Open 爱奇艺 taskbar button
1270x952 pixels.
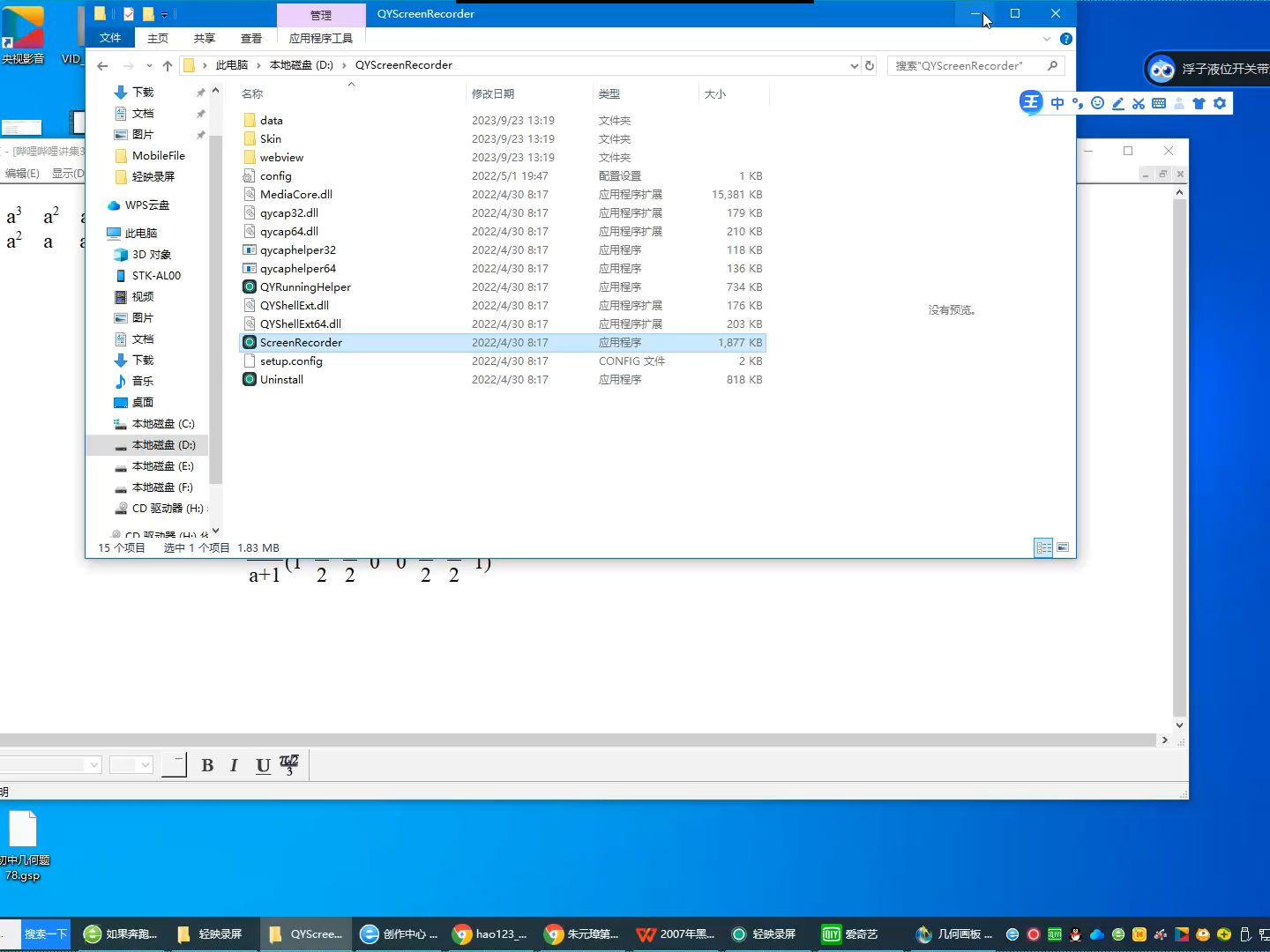pos(850,933)
